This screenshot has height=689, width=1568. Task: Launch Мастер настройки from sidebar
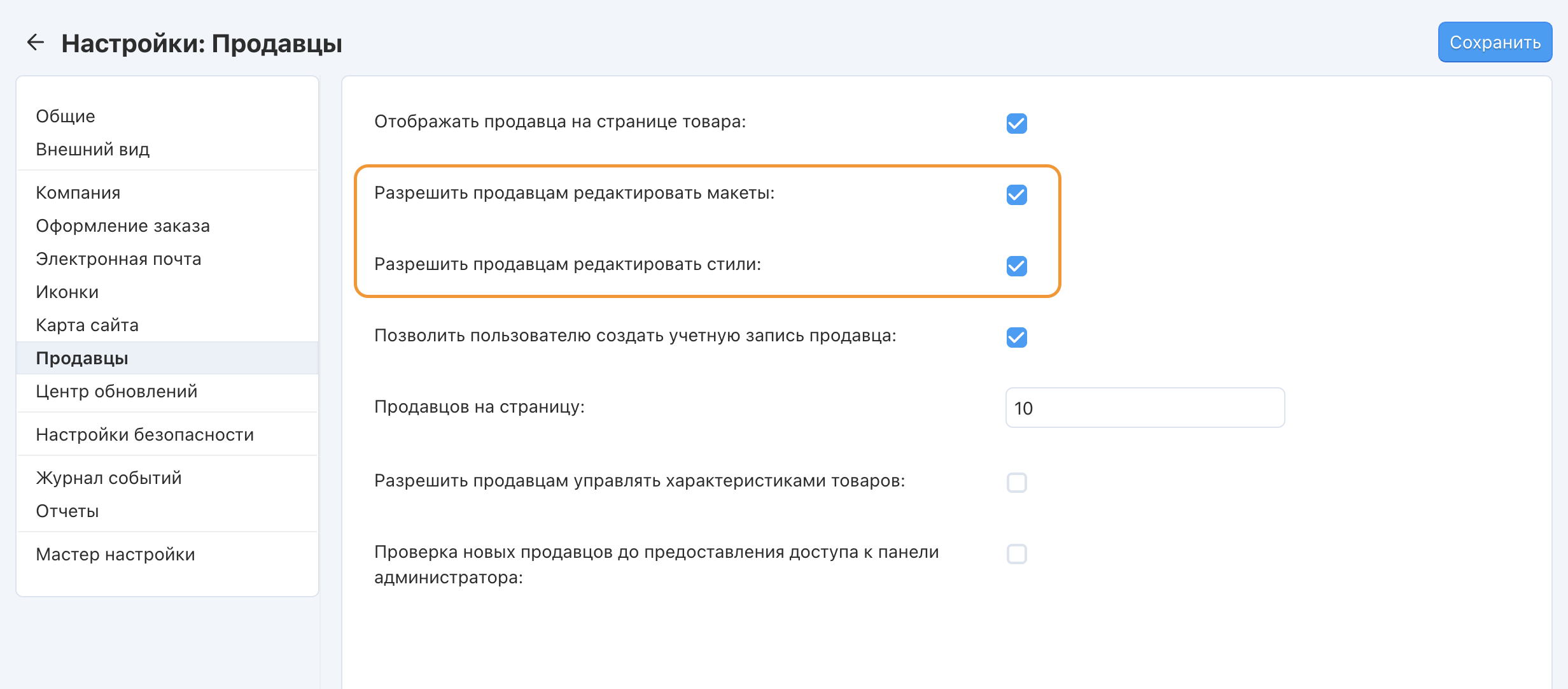point(115,555)
